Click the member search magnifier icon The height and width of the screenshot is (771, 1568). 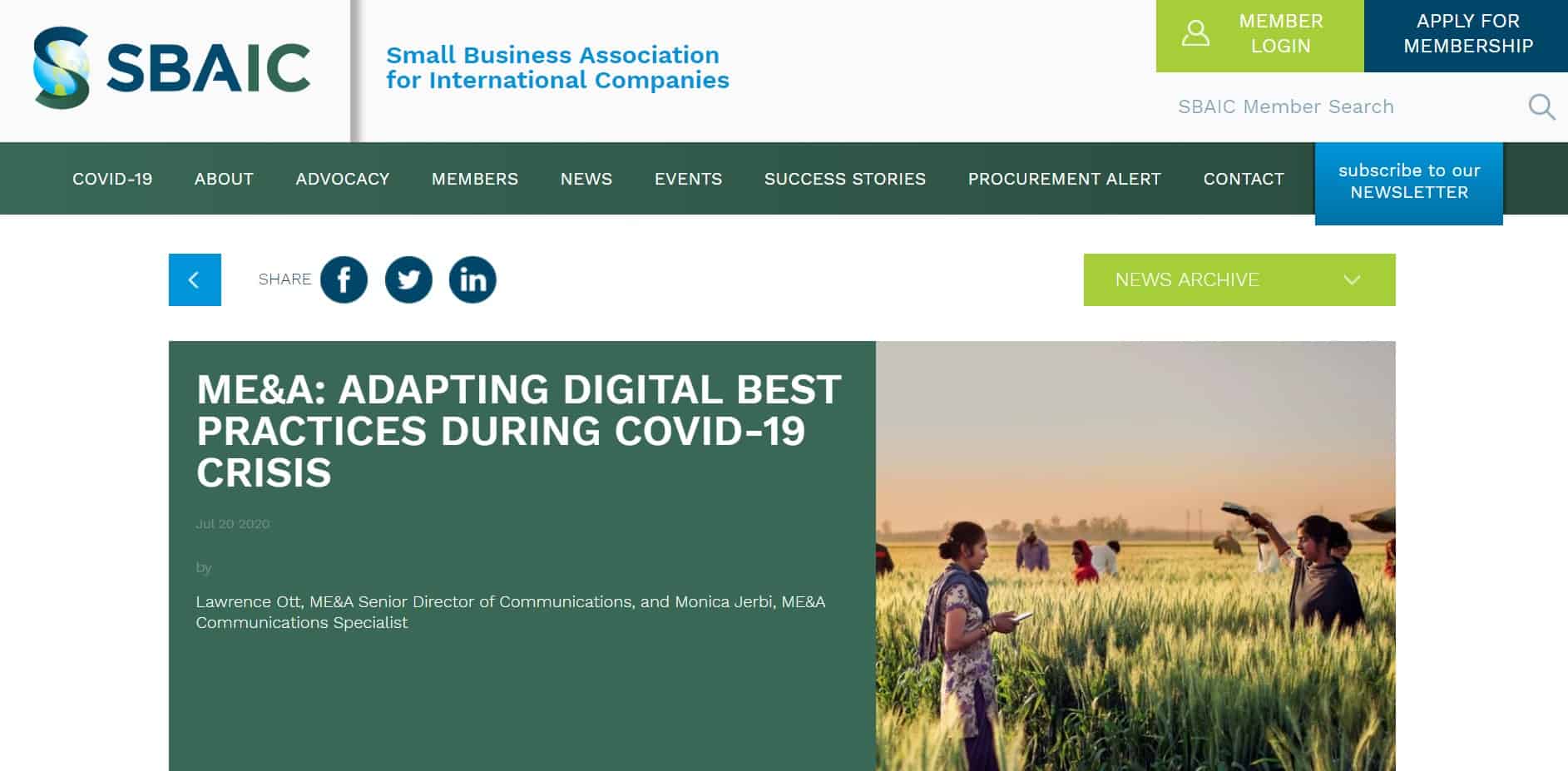pos(1541,106)
